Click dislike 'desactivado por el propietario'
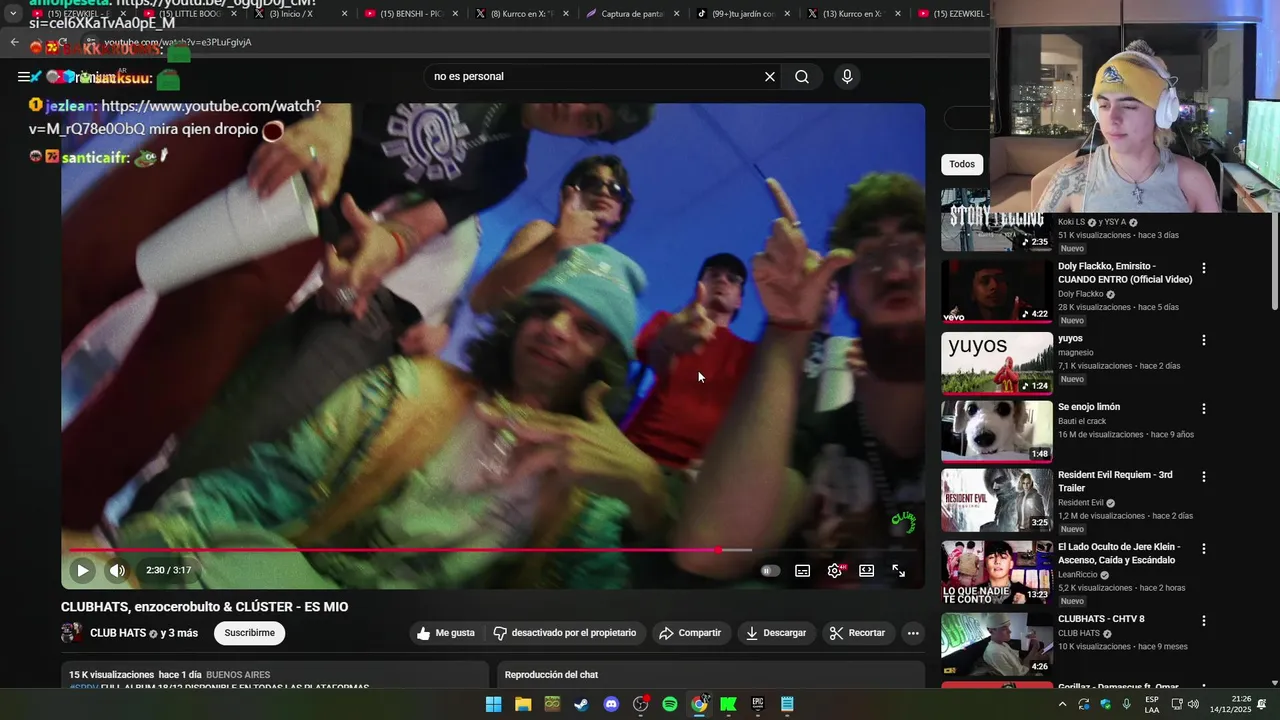This screenshot has width=1280, height=720. click(x=565, y=633)
